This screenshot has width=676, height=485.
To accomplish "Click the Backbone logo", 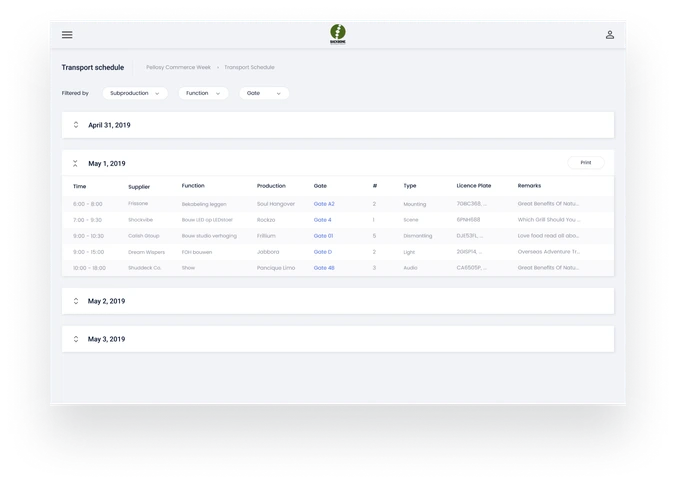I will coord(338,34).
